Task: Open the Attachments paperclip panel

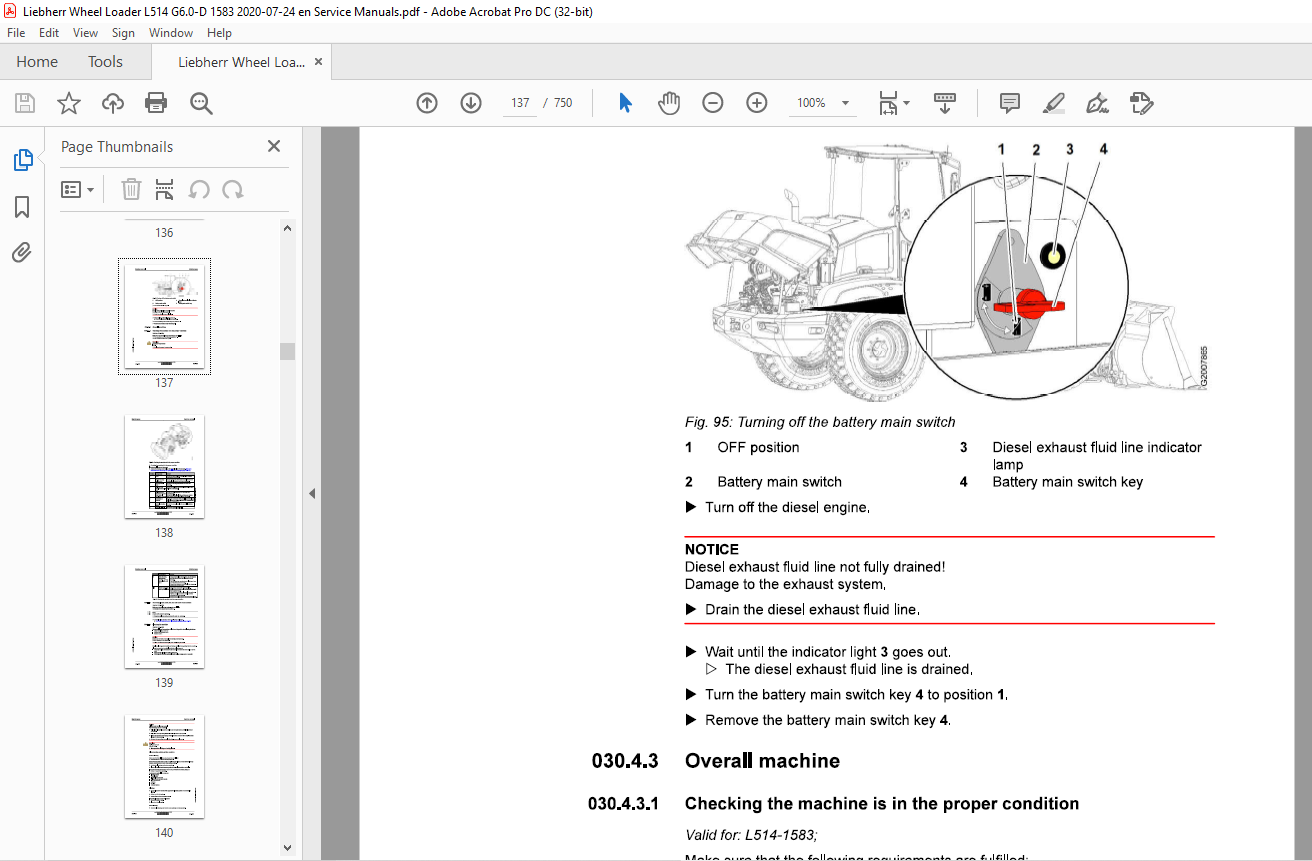Action: 22,253
